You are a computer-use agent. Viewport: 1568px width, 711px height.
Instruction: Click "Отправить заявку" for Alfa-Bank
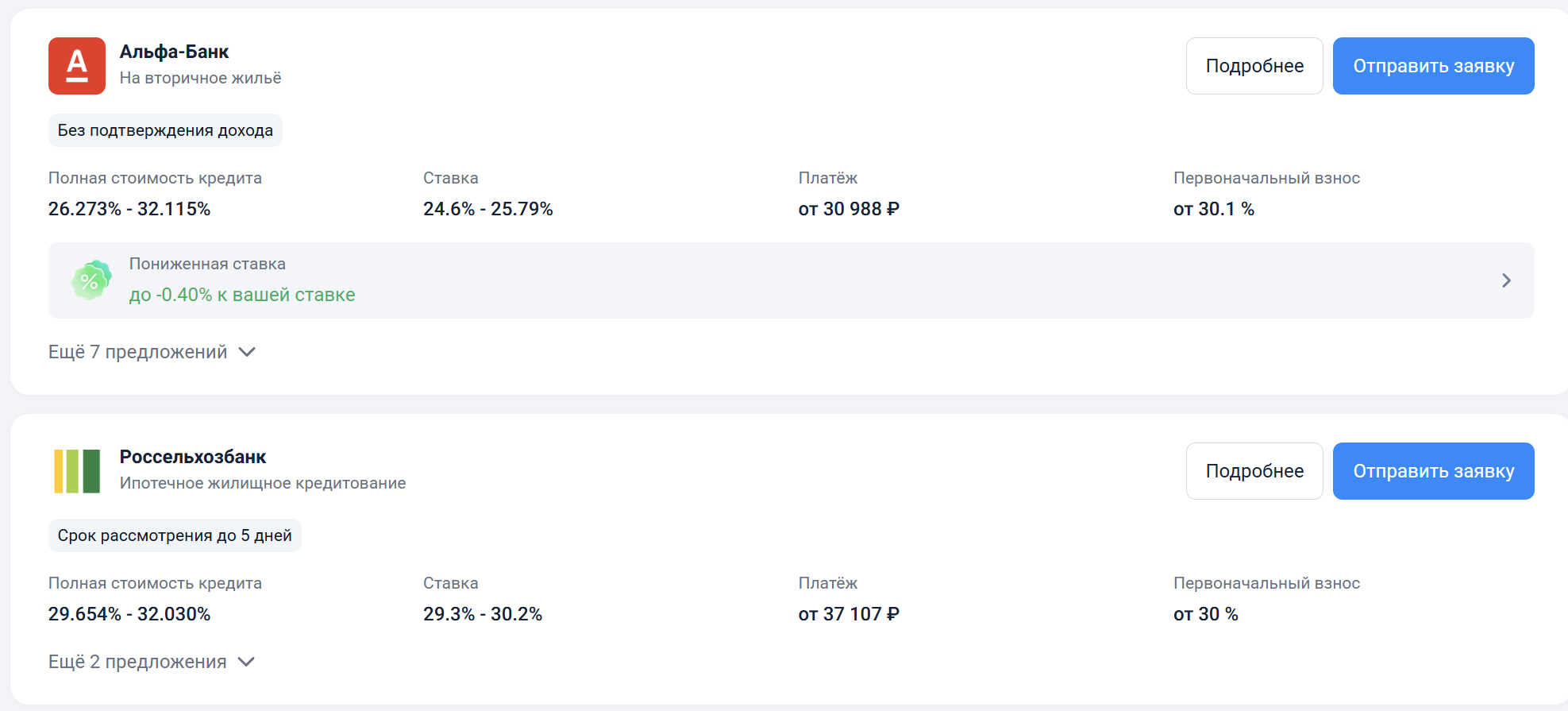1433,66
